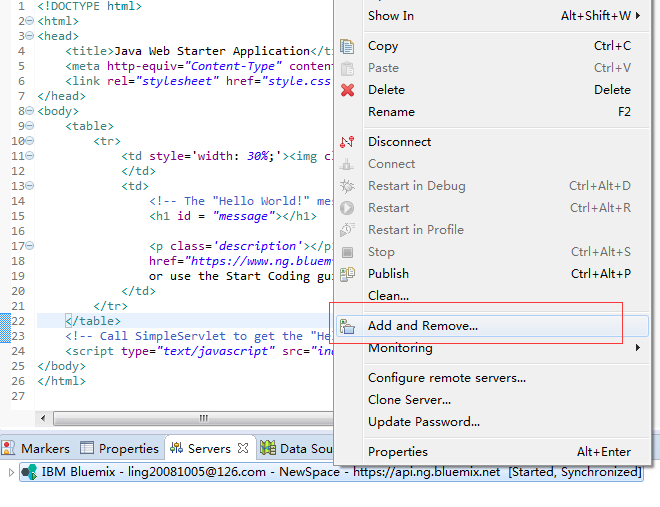Collapse the table fold on line 9
660x507 pixels.
click(x=29, y=126)
